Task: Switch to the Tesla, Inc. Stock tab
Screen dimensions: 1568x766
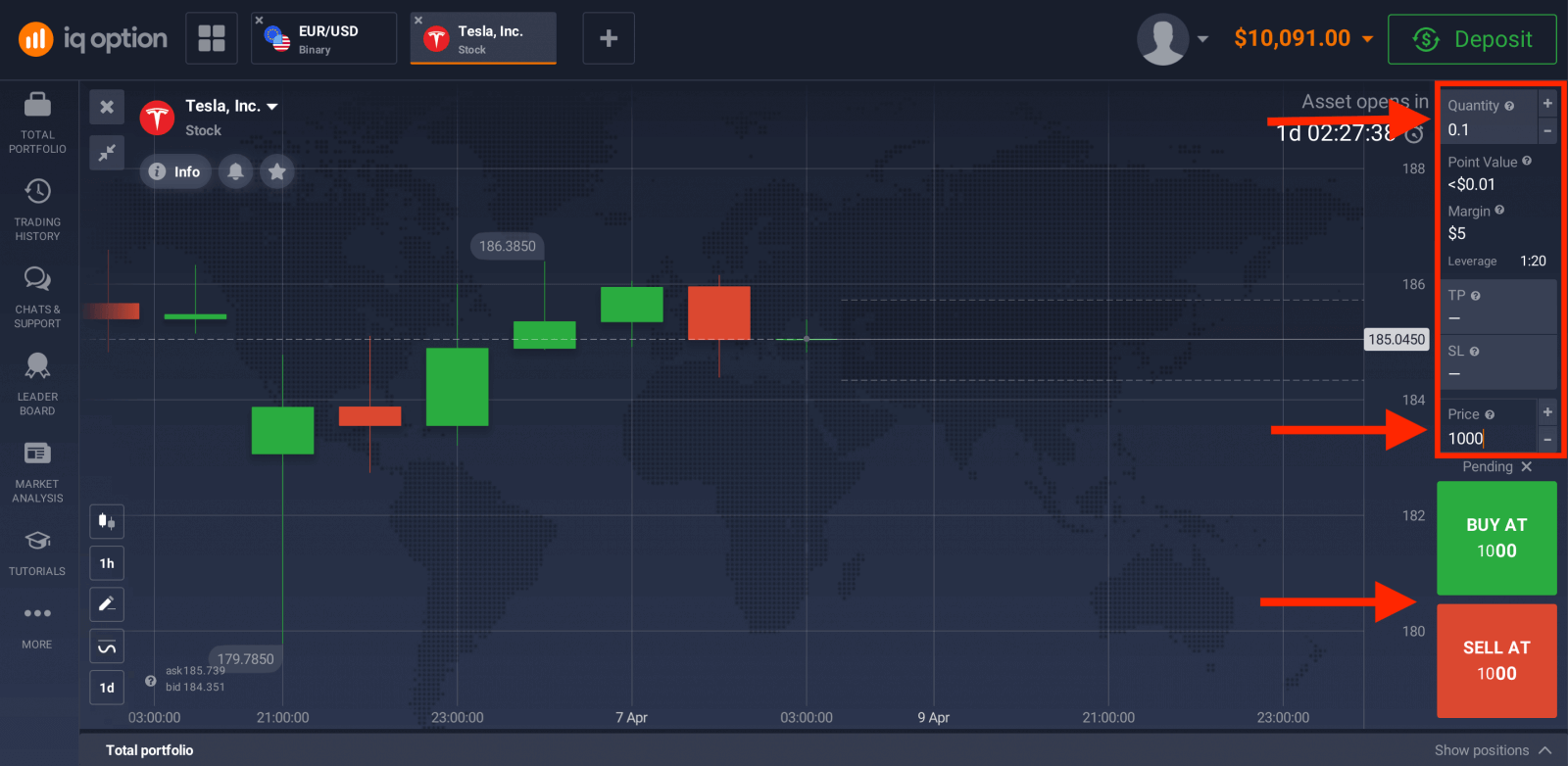Action: pos(483,38)
